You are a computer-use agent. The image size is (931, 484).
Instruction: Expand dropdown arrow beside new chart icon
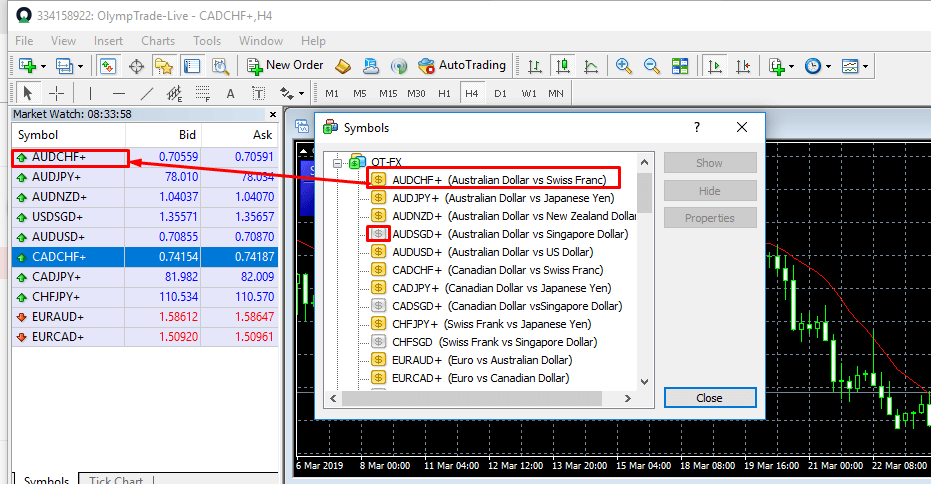click(43, 66)
